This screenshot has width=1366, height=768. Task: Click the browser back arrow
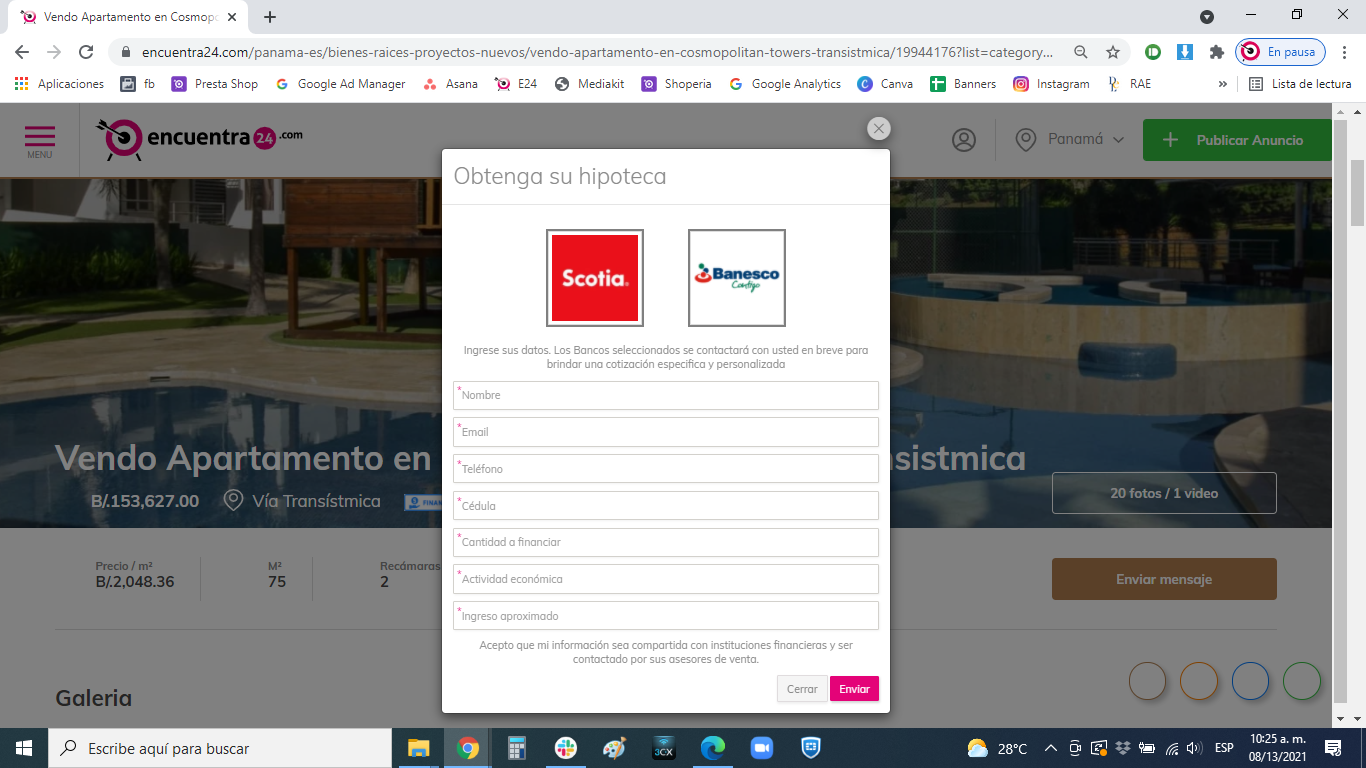22,52
